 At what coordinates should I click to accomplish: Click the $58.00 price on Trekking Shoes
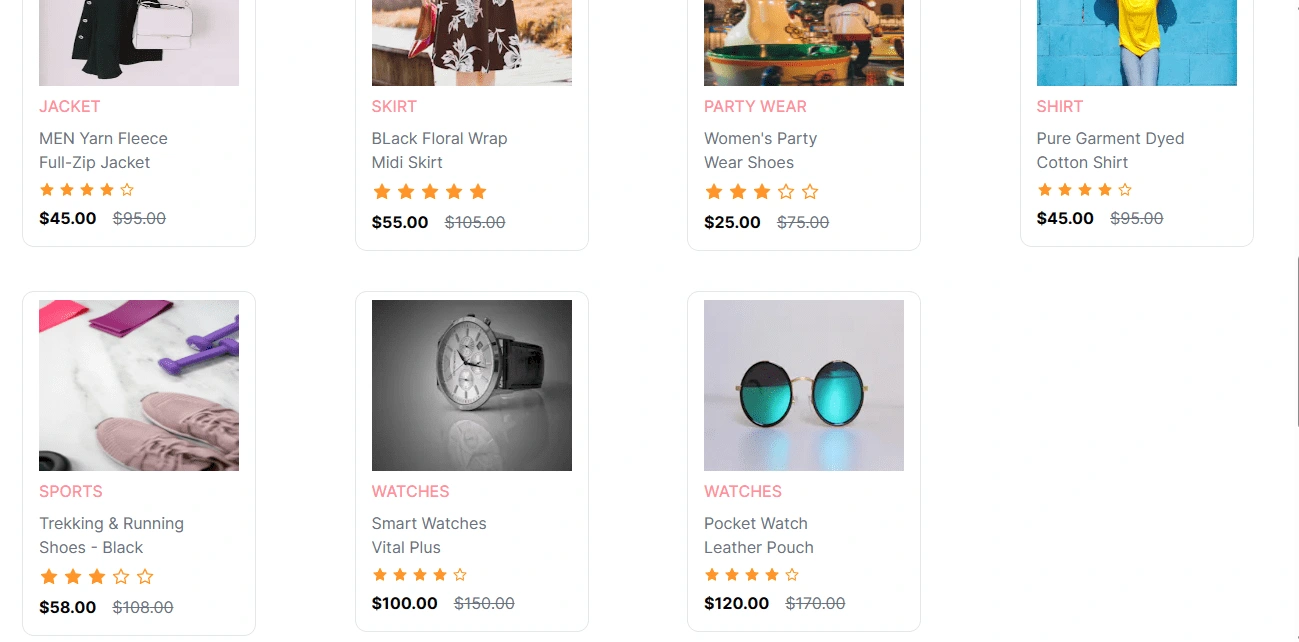[x=68, y=607]
